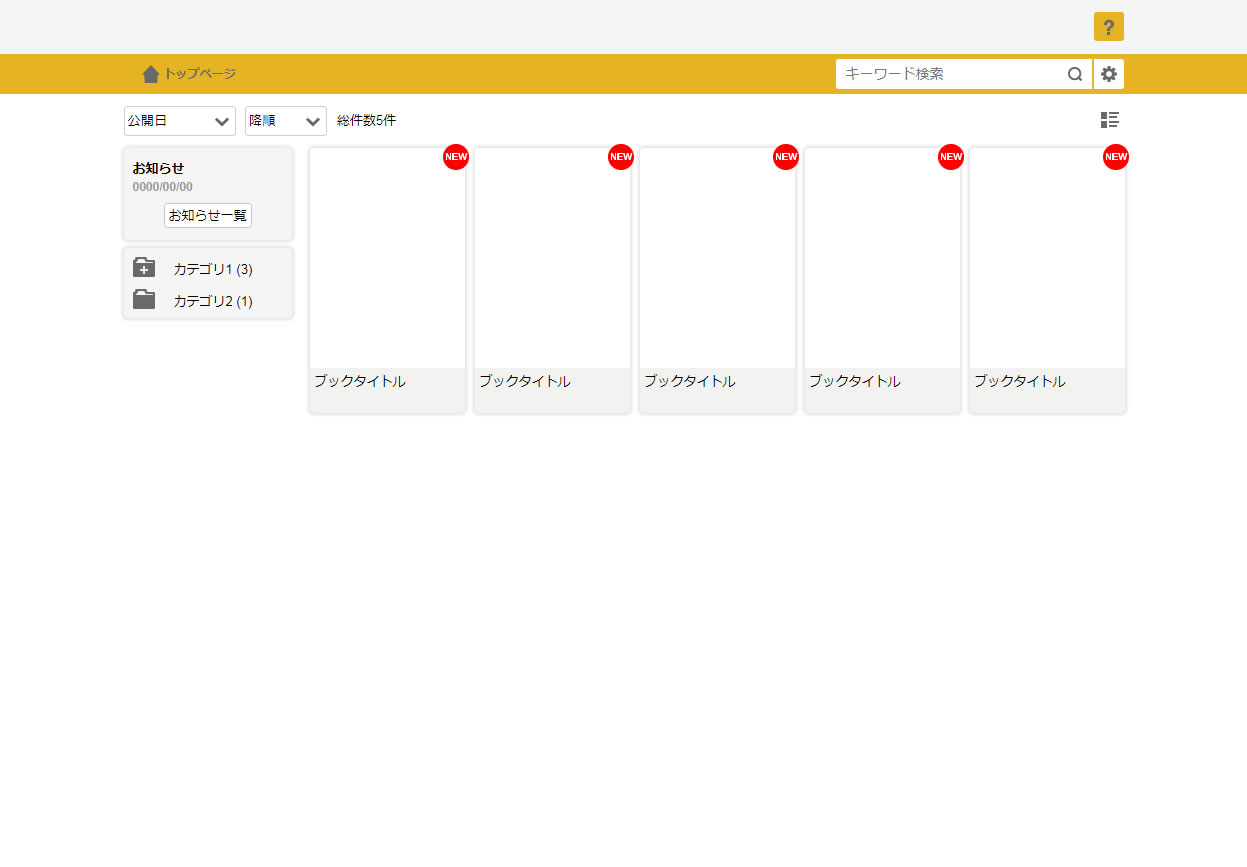Click 総件数5件 count text
1247x867 pixels.
[367, 120]
